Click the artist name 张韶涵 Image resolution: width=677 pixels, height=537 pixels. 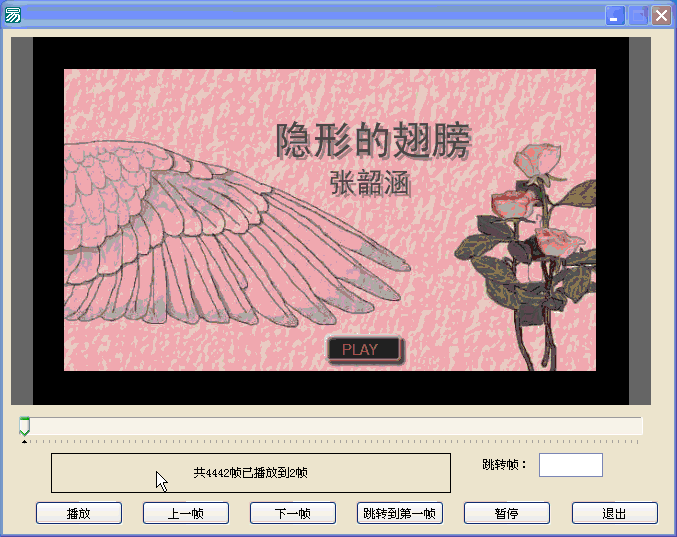[370, 183]
